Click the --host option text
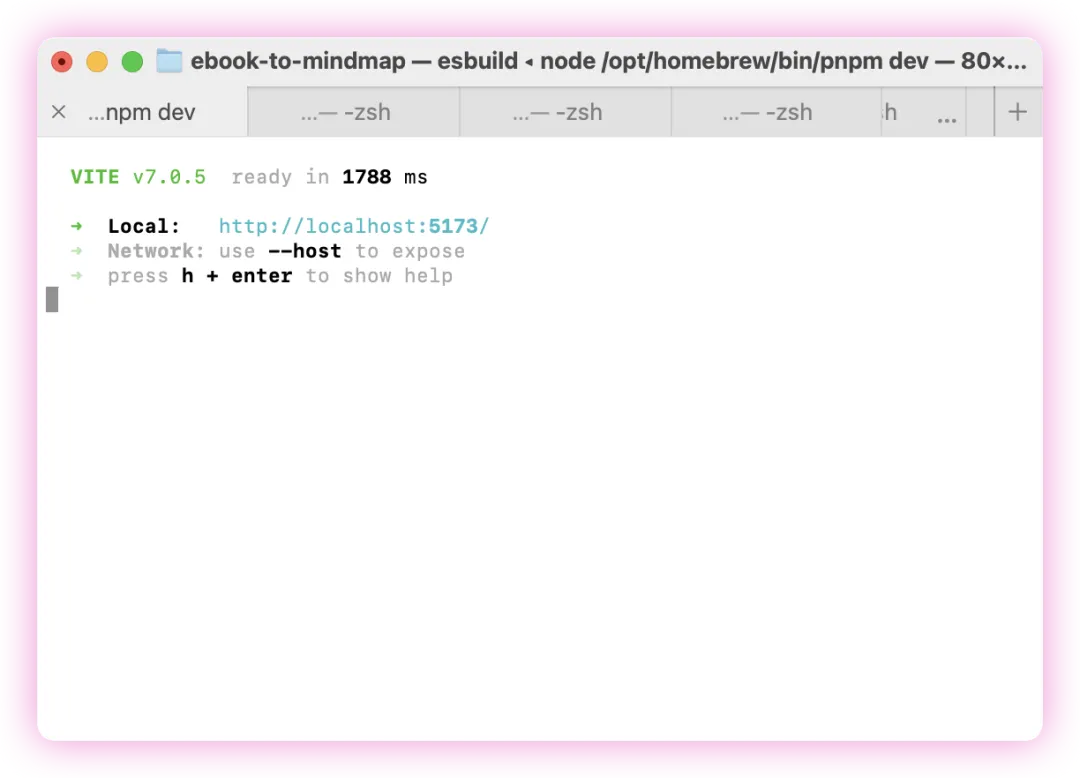 (x=304, y=251)
